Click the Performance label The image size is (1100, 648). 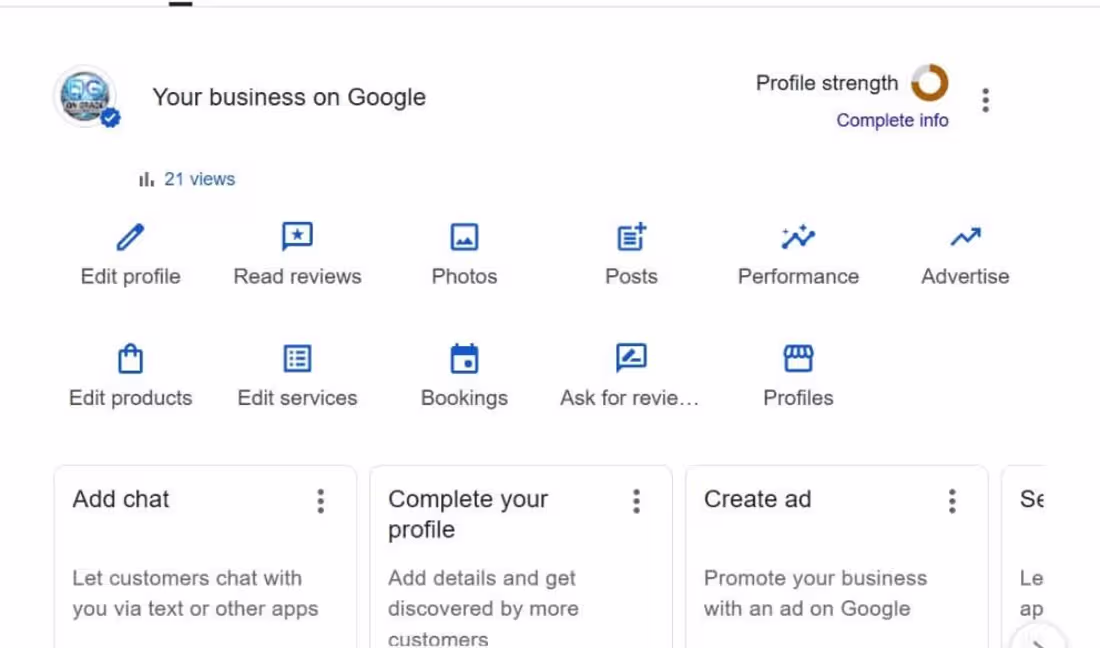coord(798,277)
